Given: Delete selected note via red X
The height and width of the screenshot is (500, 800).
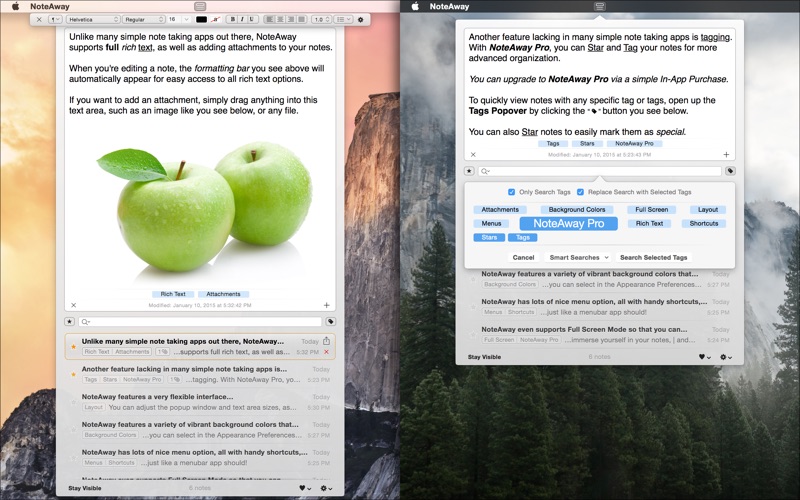Looking at the screenshot, I should [327, 352].
